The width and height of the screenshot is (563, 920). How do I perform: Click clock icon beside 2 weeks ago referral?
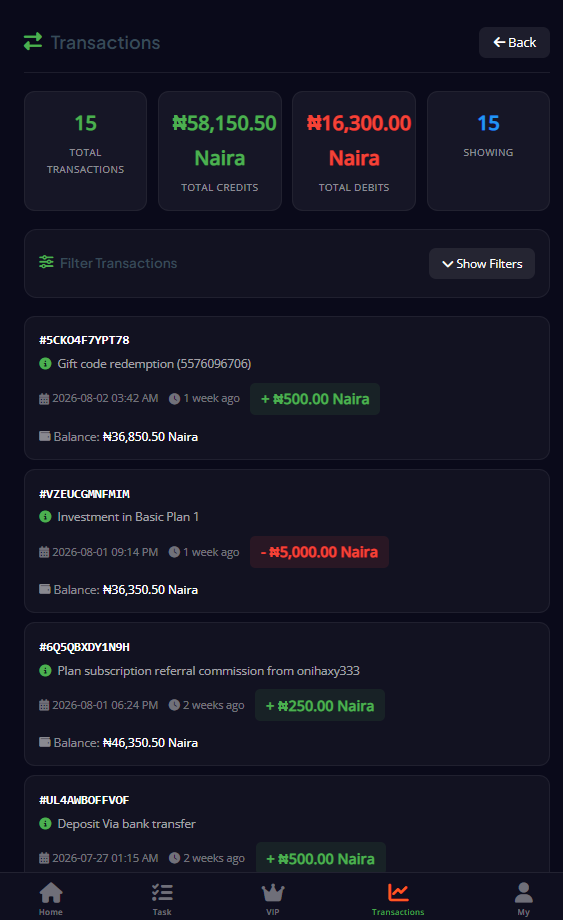tap(174, 705)
